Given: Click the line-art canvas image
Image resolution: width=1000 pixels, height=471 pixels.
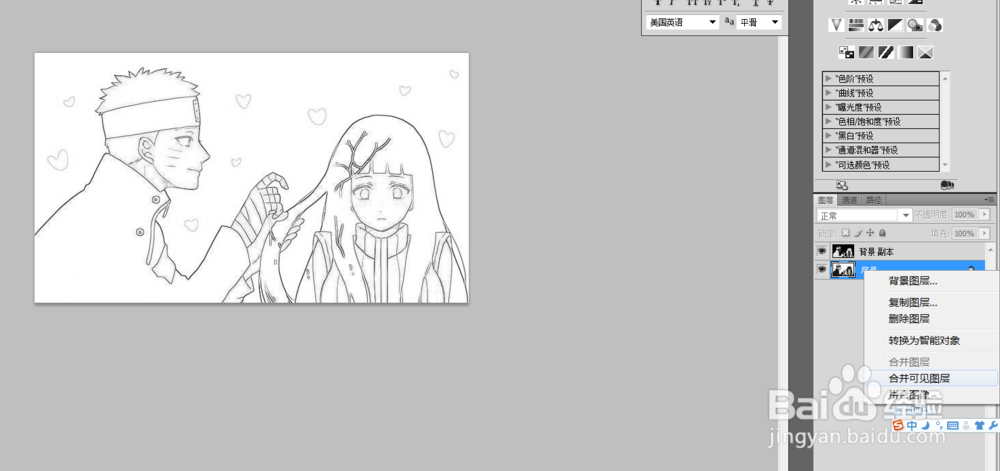Looking at the screenshot, I should click(251, 178).
